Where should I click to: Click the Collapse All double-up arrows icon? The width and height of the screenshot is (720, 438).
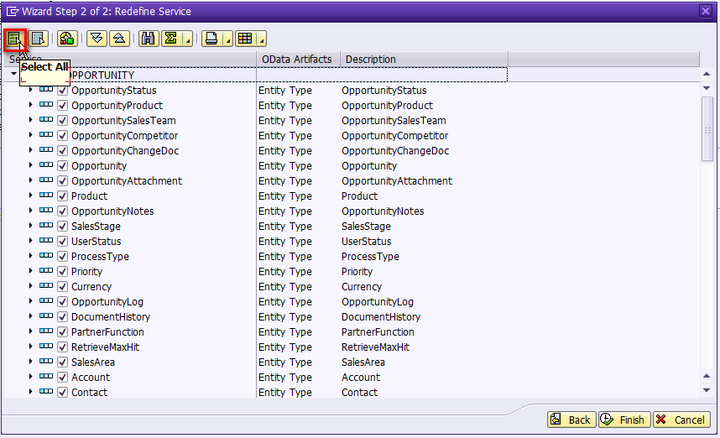pyautogui.click(x=119, y=39)
